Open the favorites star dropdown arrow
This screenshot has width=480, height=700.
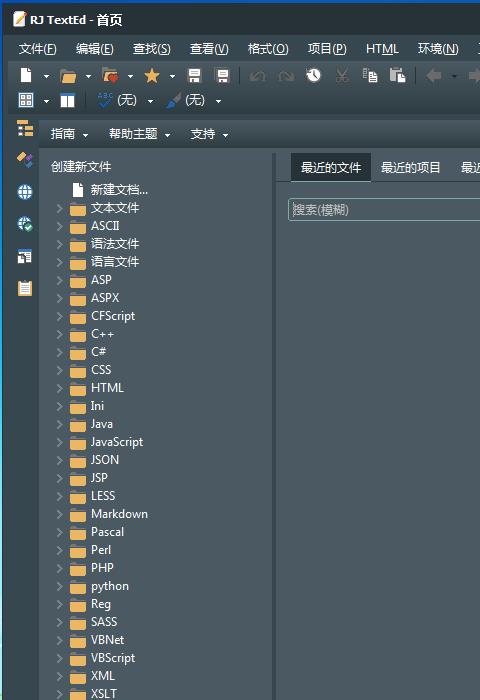coord(172,76)
